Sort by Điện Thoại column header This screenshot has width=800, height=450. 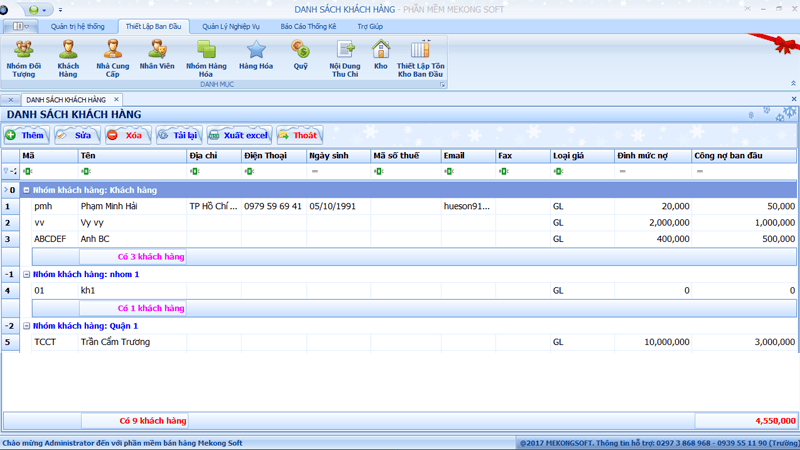(273, 156)
